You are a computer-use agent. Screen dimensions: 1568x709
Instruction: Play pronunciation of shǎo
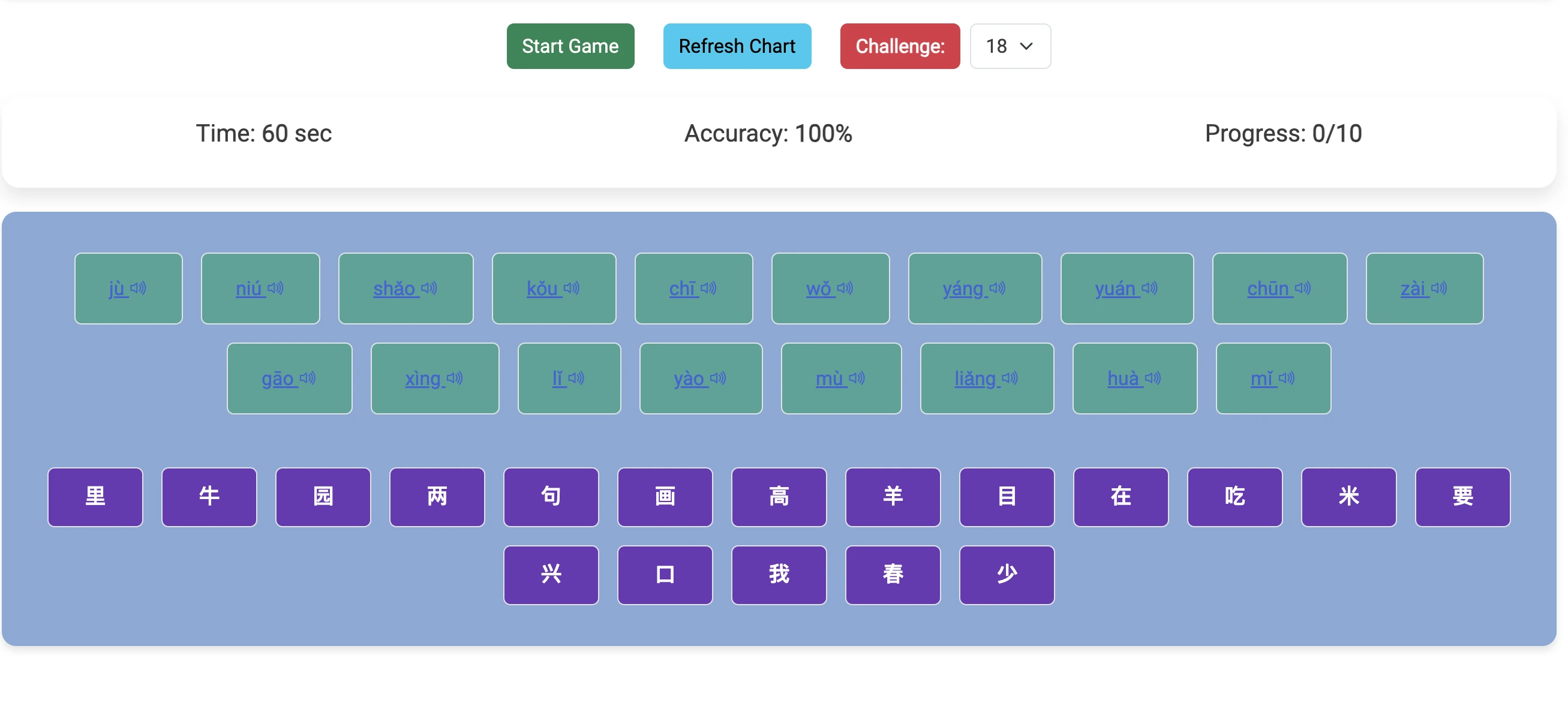click(429, 288)
